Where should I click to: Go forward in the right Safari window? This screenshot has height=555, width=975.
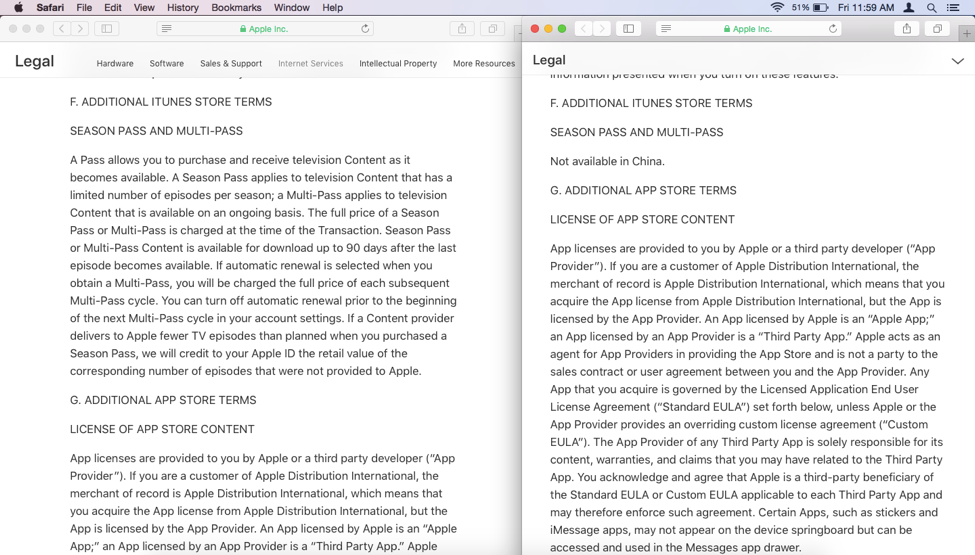point(602,29)
